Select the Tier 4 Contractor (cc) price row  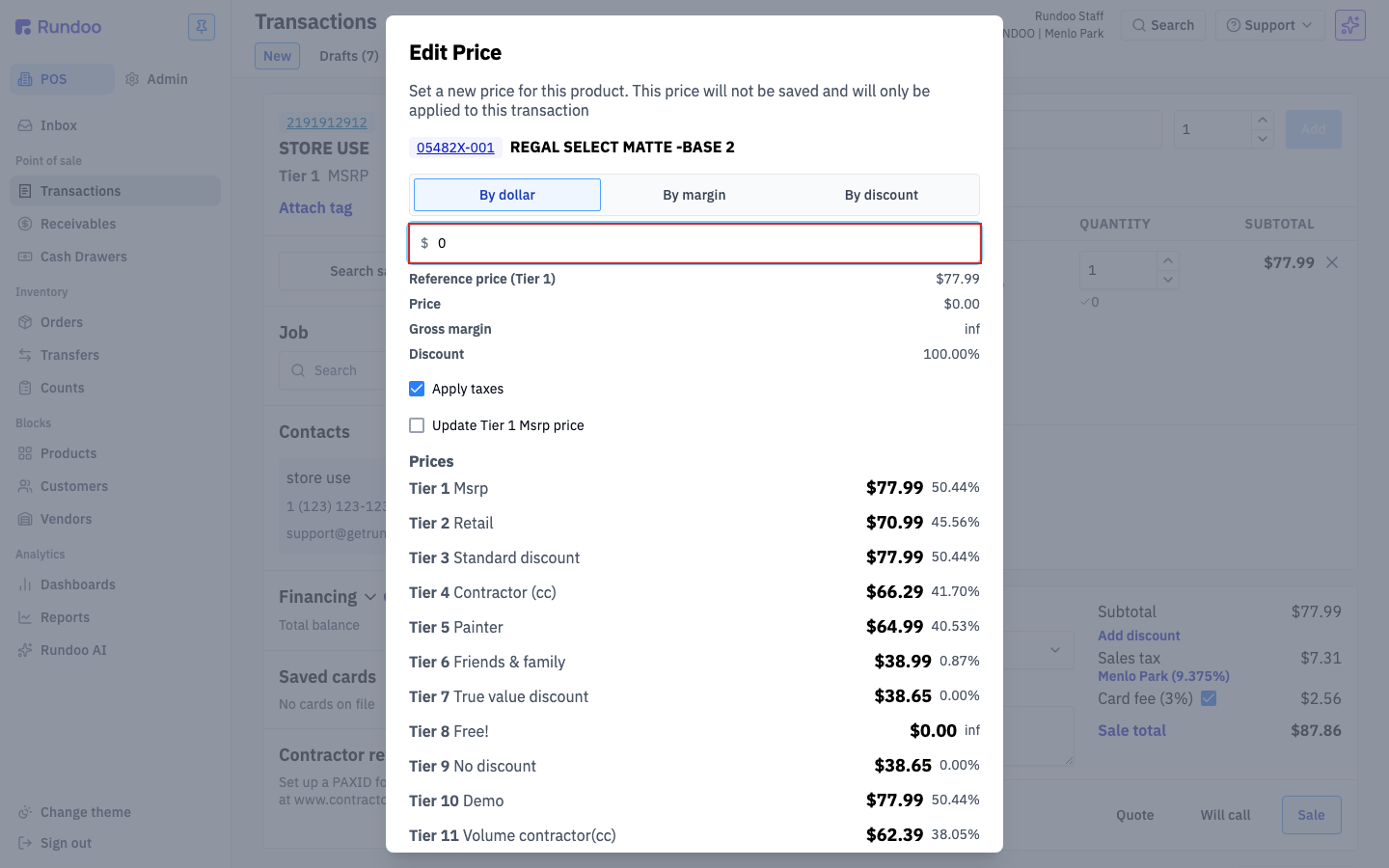click(x=694, y=592)
